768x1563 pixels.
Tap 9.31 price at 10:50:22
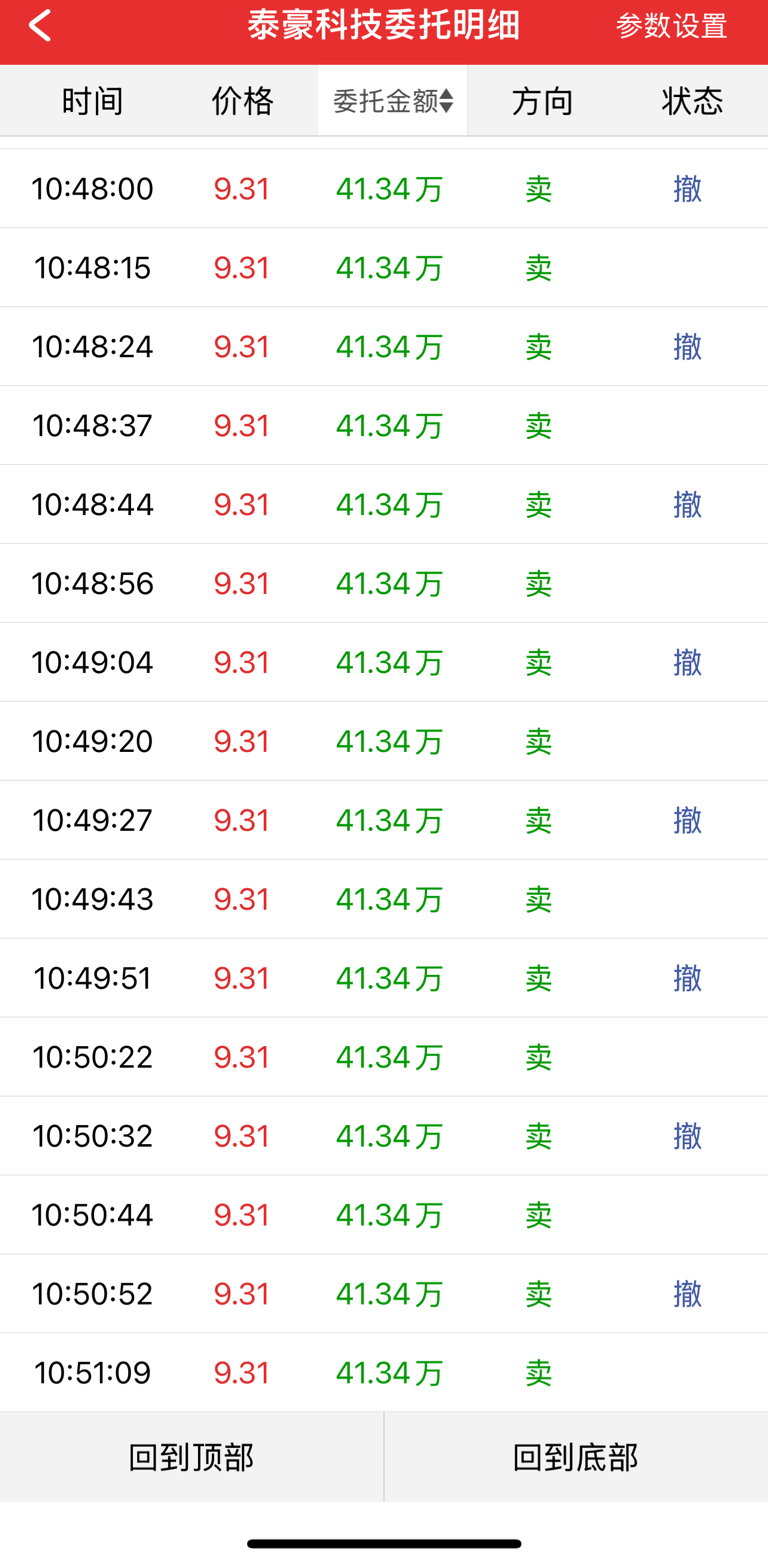(x=242, y=1057)
